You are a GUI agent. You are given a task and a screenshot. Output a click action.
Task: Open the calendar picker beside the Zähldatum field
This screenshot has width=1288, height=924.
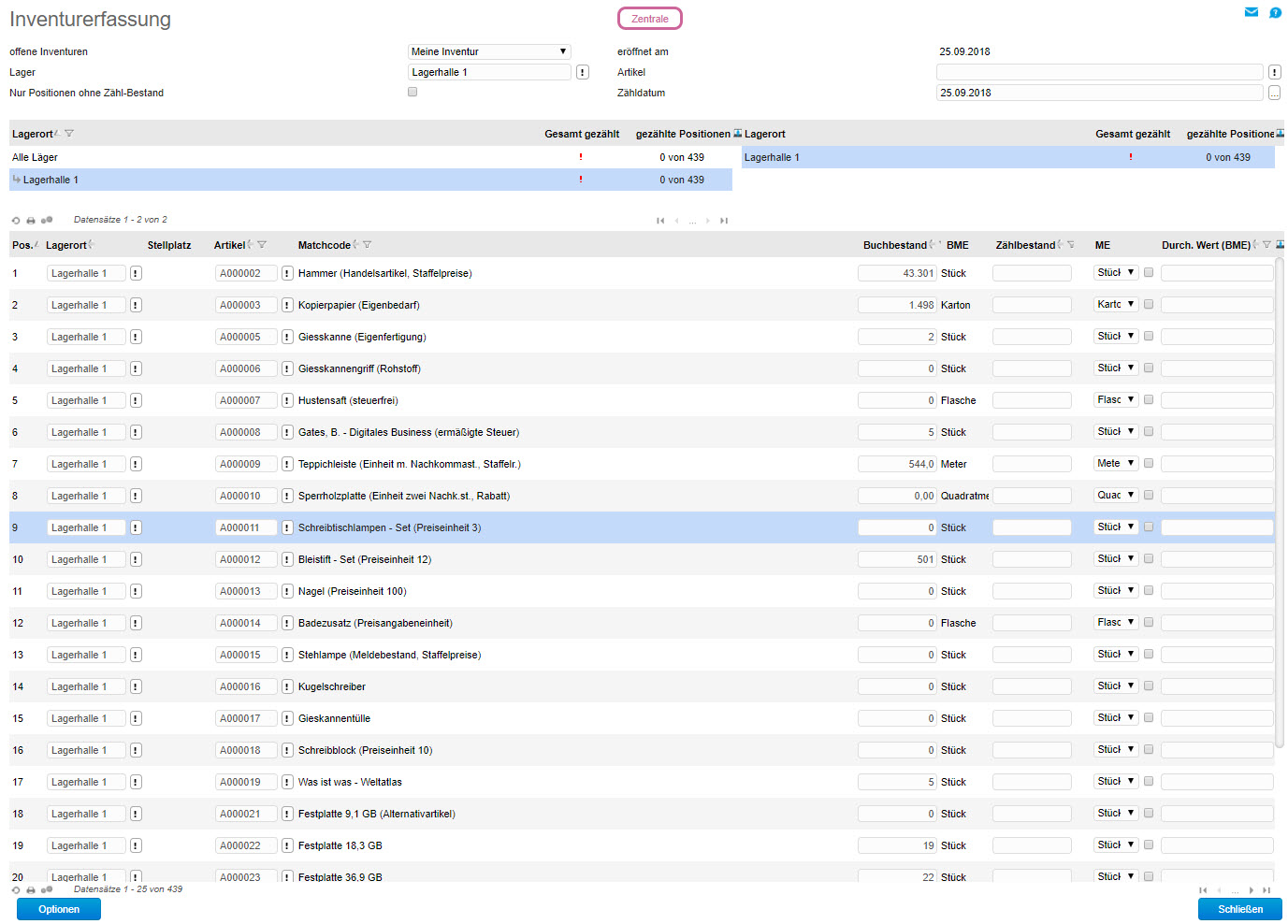(1274, 93)
